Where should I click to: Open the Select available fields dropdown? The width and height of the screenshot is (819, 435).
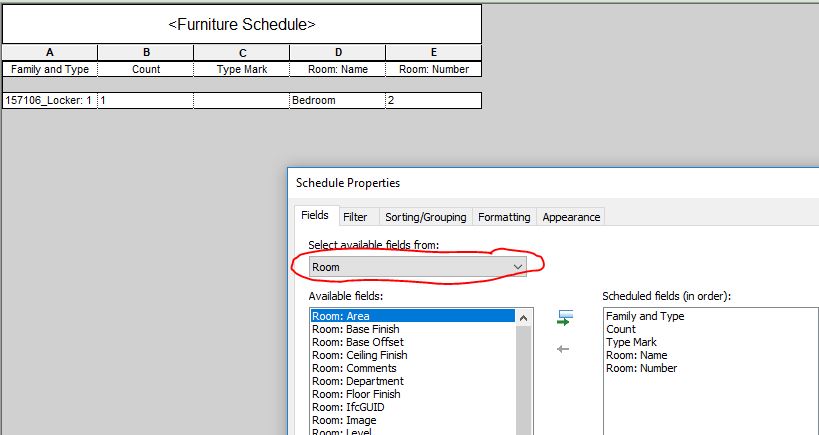pos(418,267)
